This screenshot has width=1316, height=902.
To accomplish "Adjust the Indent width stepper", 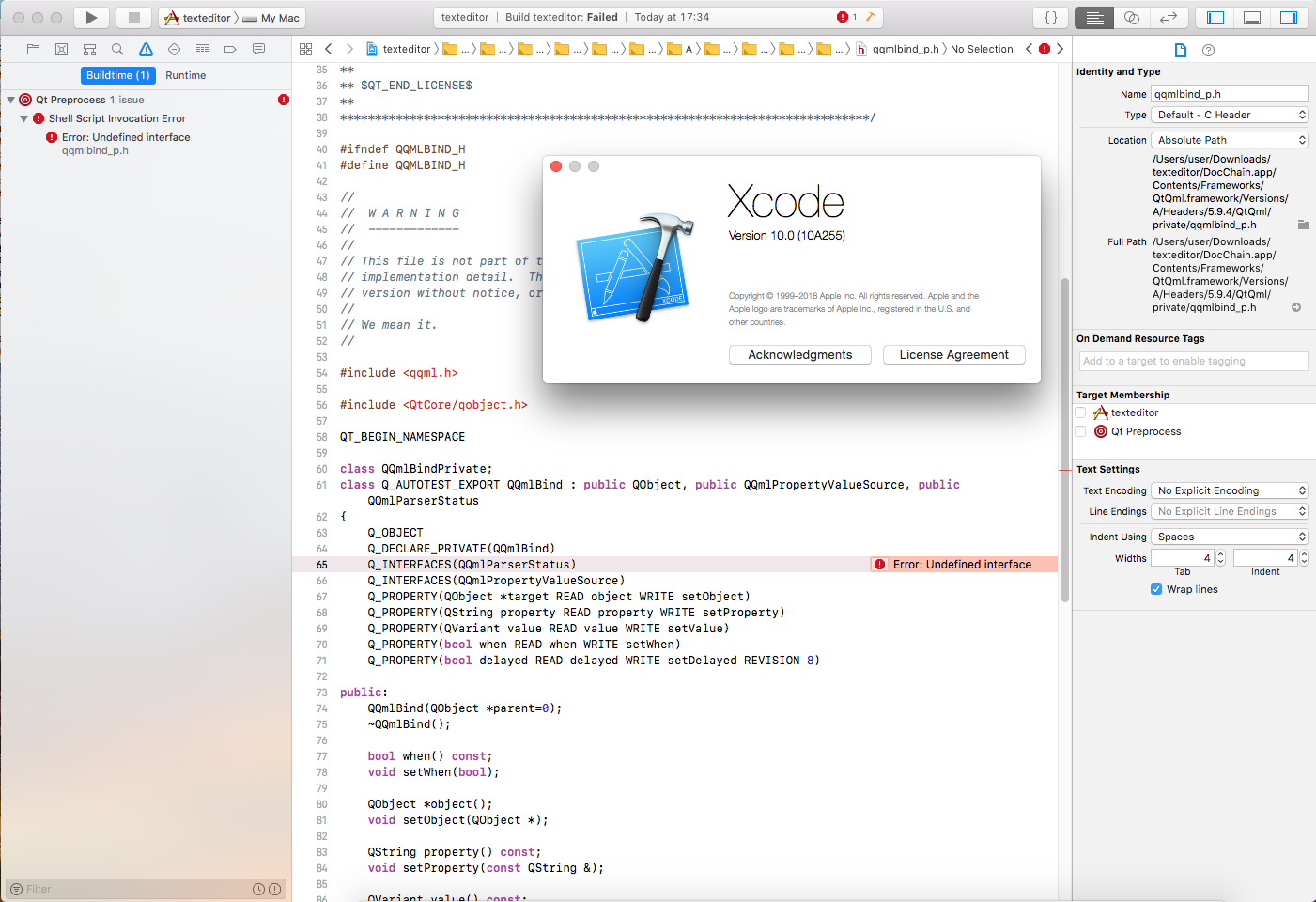I will tap(1304, 558).
